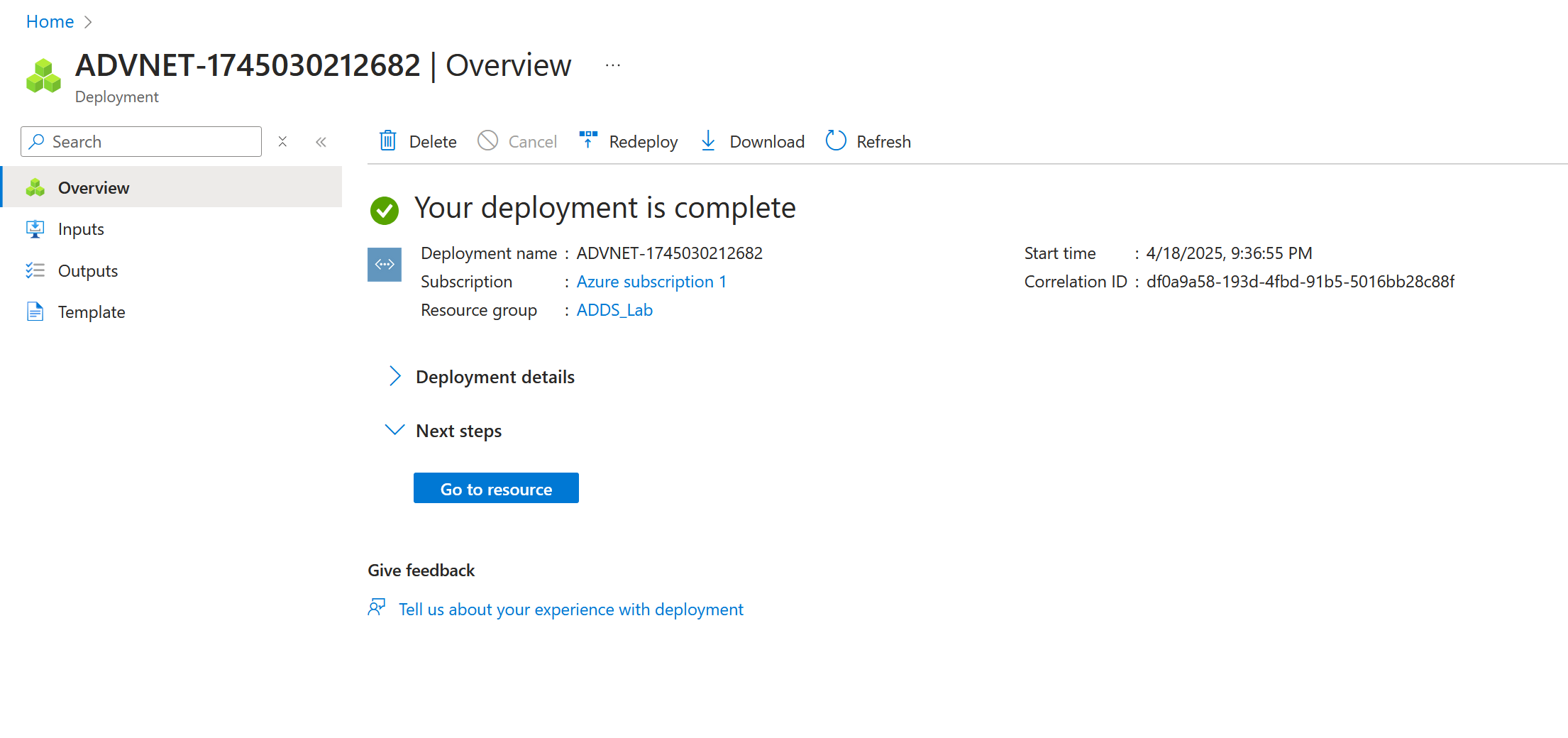Open the ellipsis more options menu in the header

tap(613, 65)
